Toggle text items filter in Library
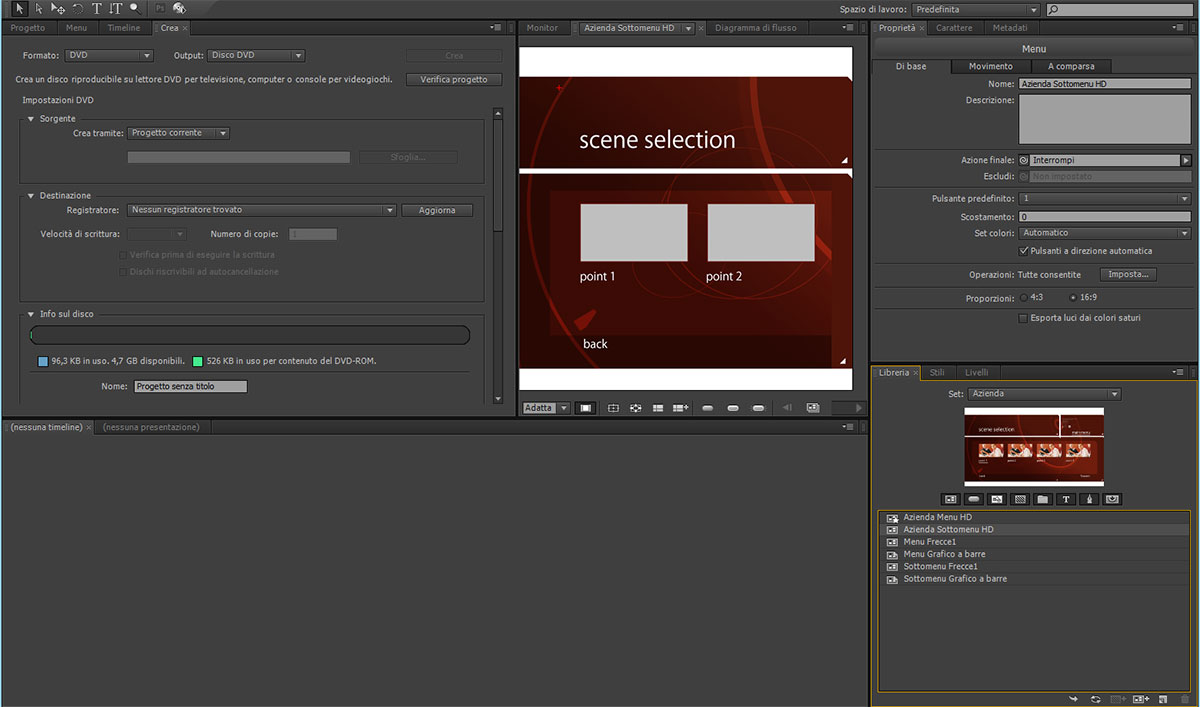 (x=1066, y=498)
